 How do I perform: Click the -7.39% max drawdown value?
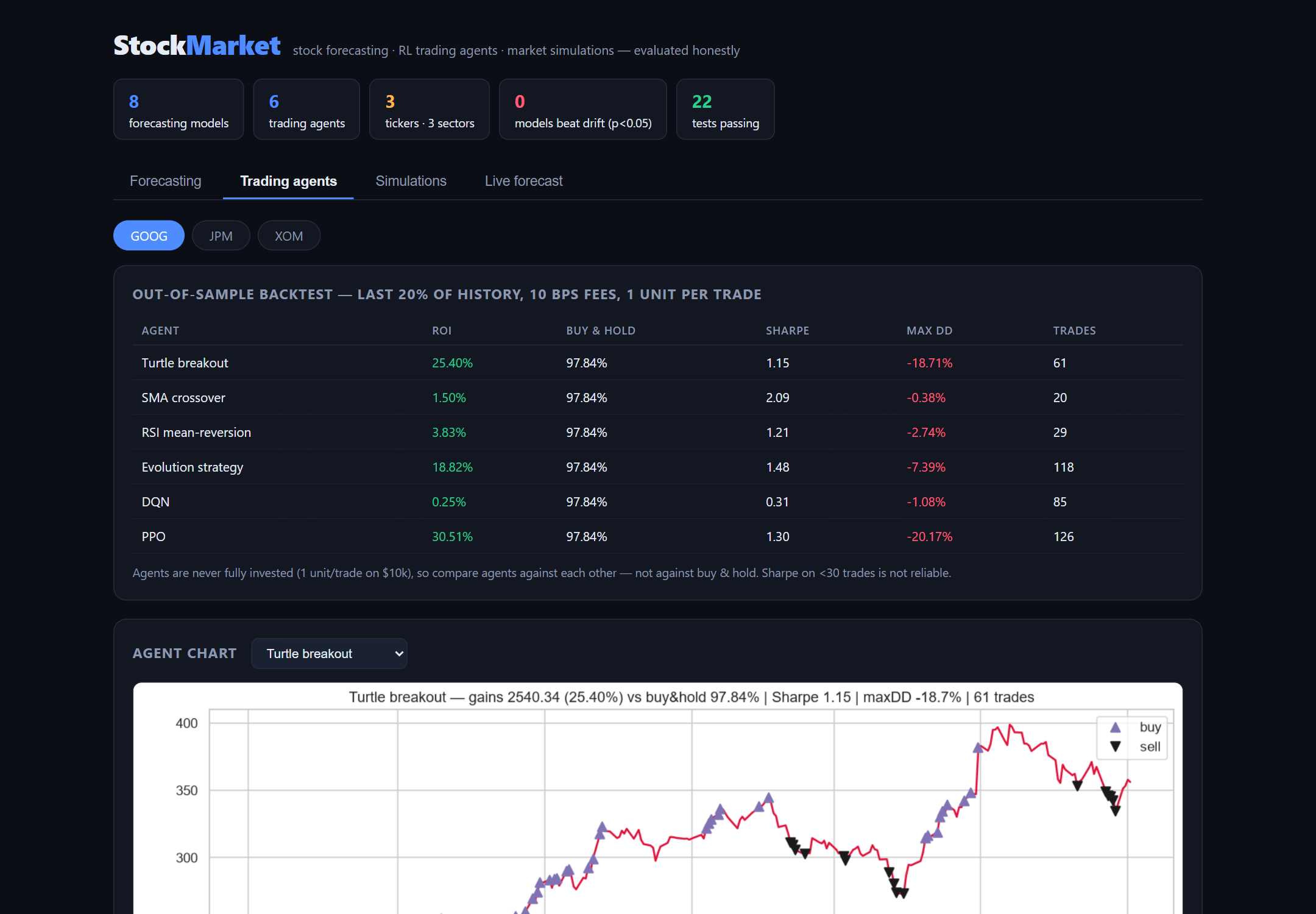coord(926,467)
